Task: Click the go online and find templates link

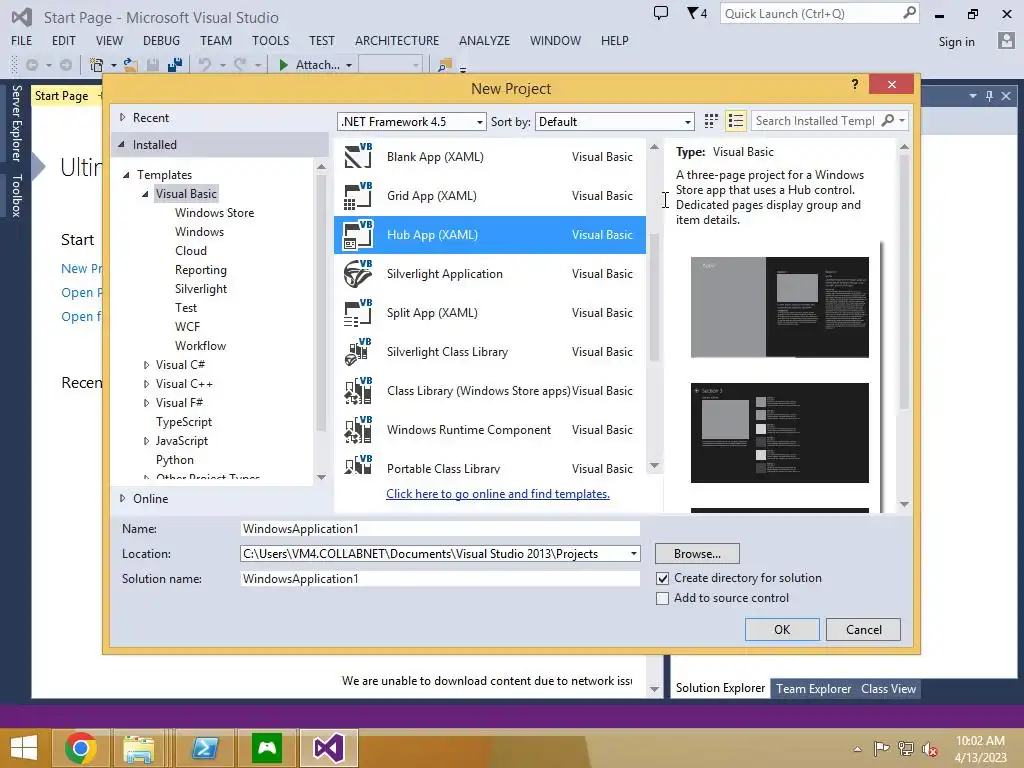Action: 498,494
